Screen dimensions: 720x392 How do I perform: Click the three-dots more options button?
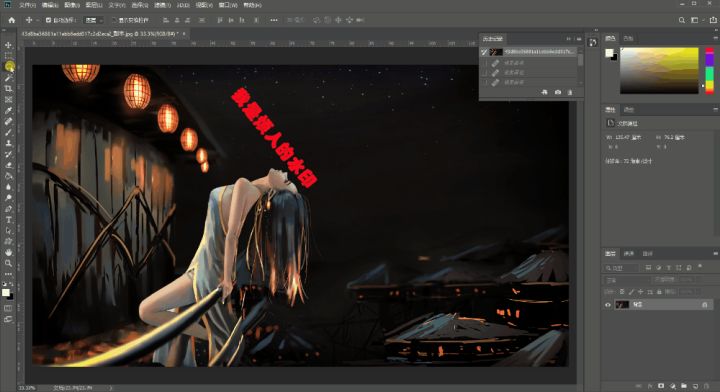(274, 20)
